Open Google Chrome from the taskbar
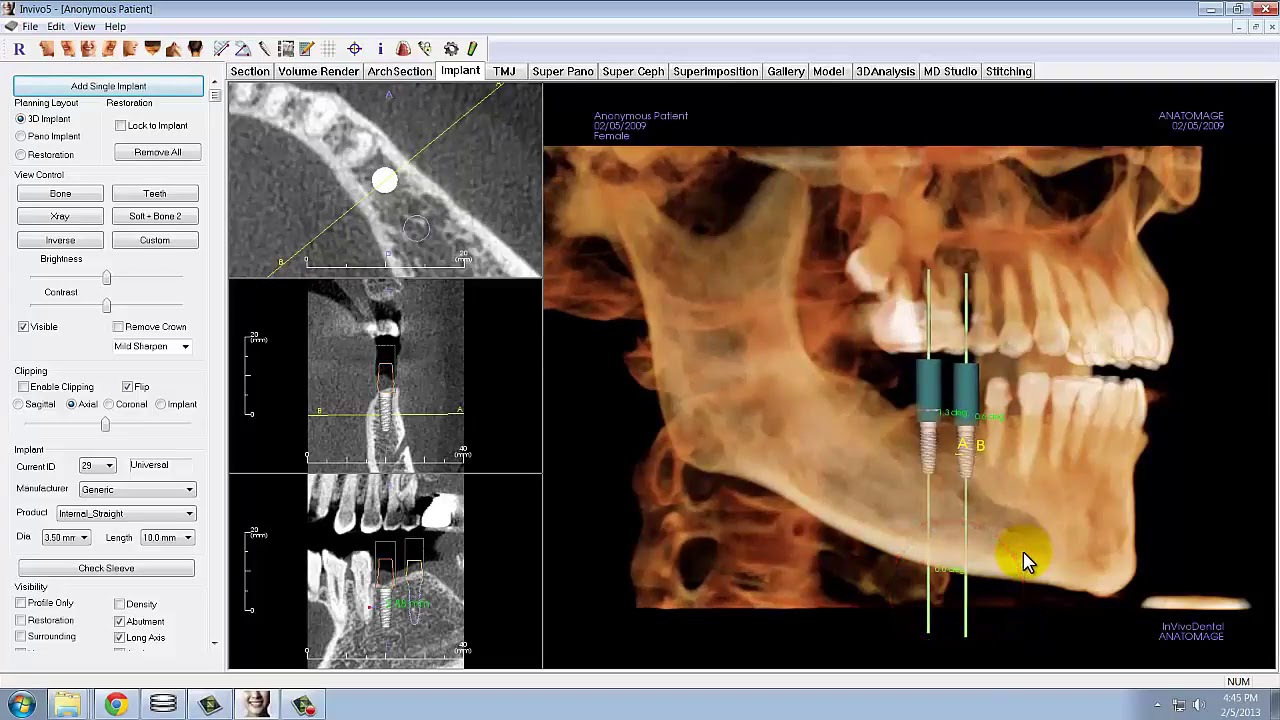This screenshot has width=1280, height=720. tap(116, 705)
